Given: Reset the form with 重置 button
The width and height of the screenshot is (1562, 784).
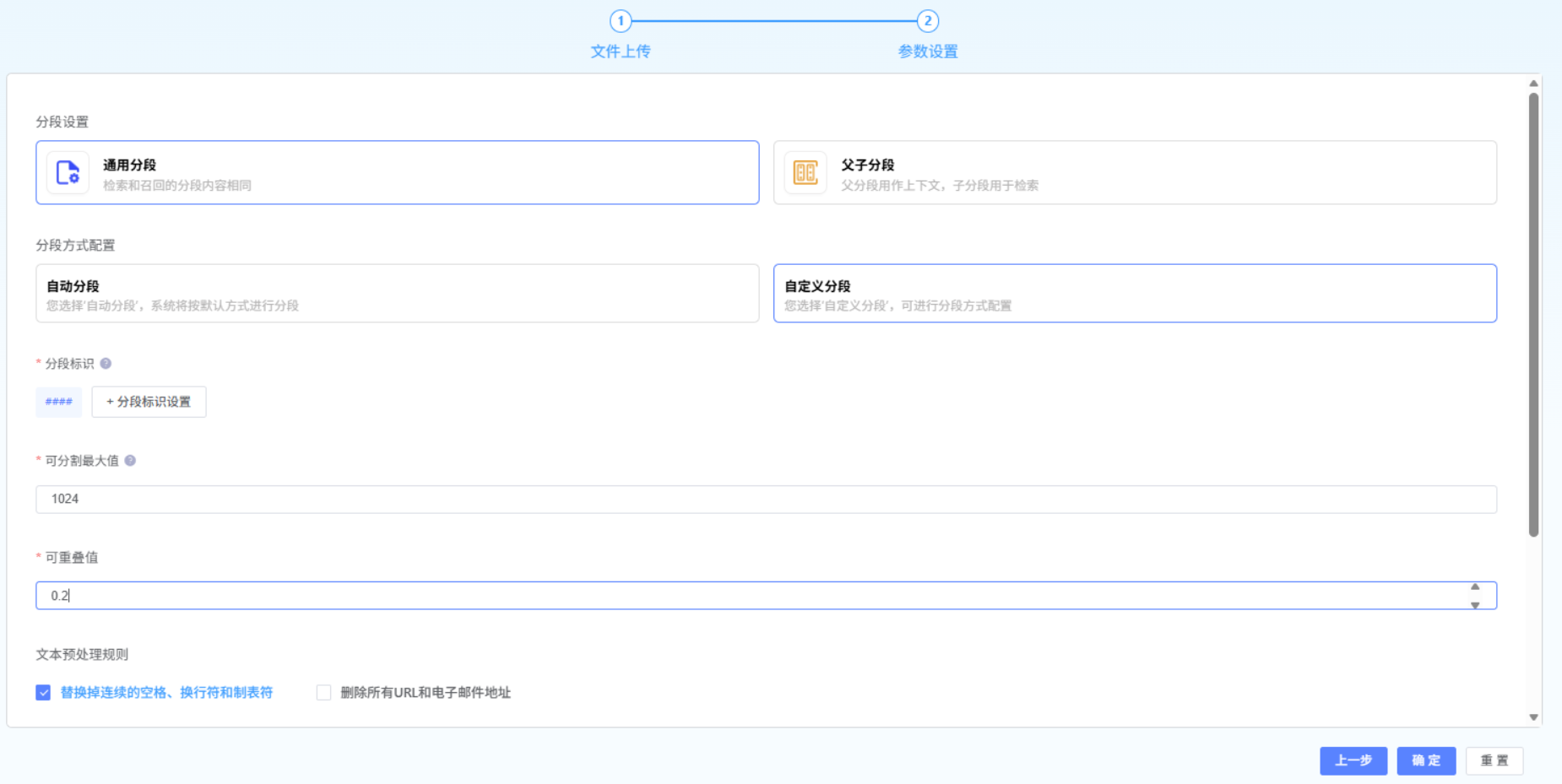Looking at the screenshot, I should coord(1494,760).
